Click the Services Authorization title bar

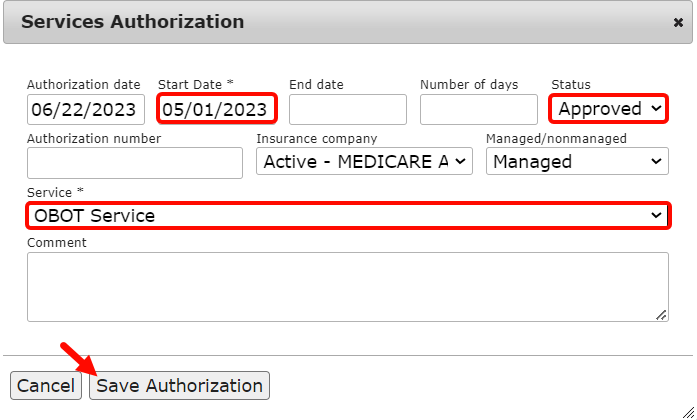(300, 22)
